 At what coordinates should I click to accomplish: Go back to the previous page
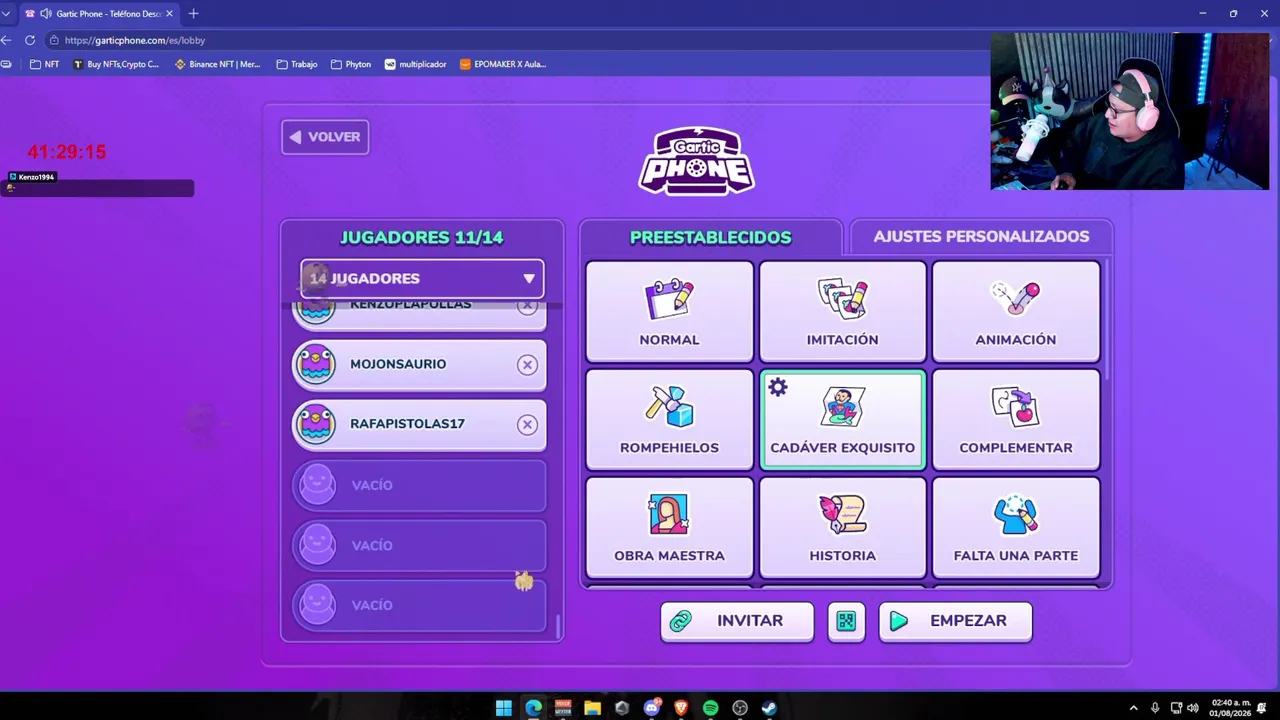[x=6, y=40]
